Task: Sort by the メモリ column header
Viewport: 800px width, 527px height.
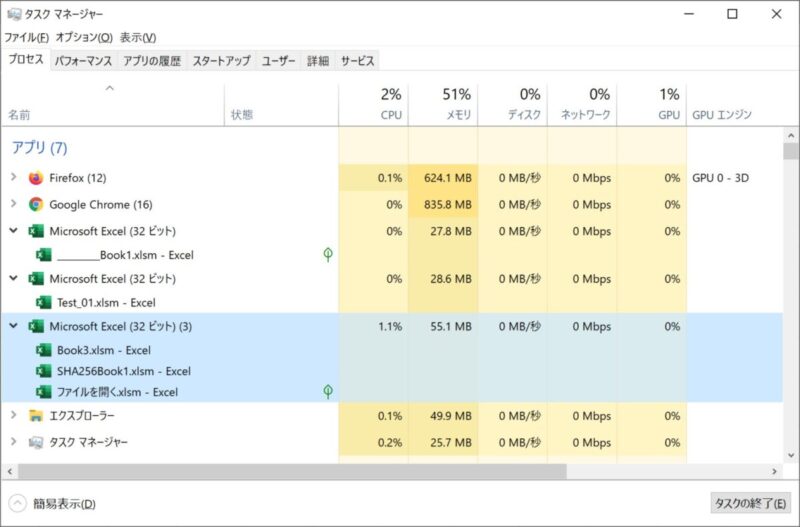Action: (x=443, y=105)
